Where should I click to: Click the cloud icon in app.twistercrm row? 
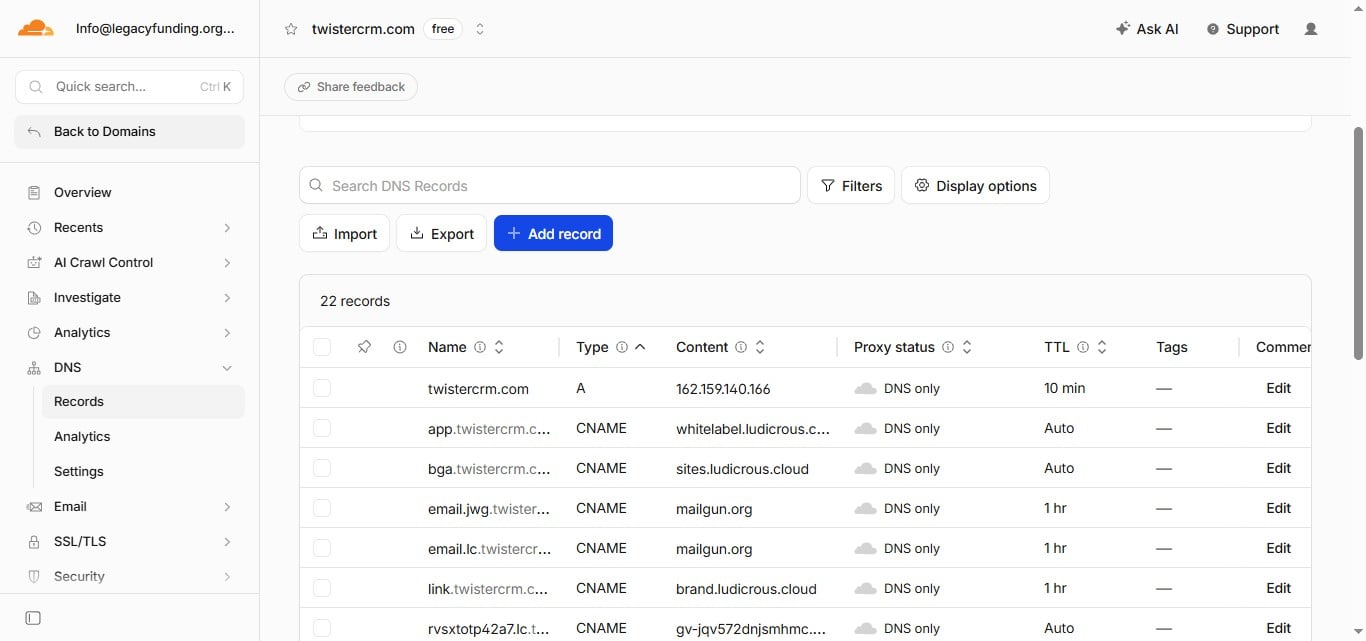pos(865,428)
